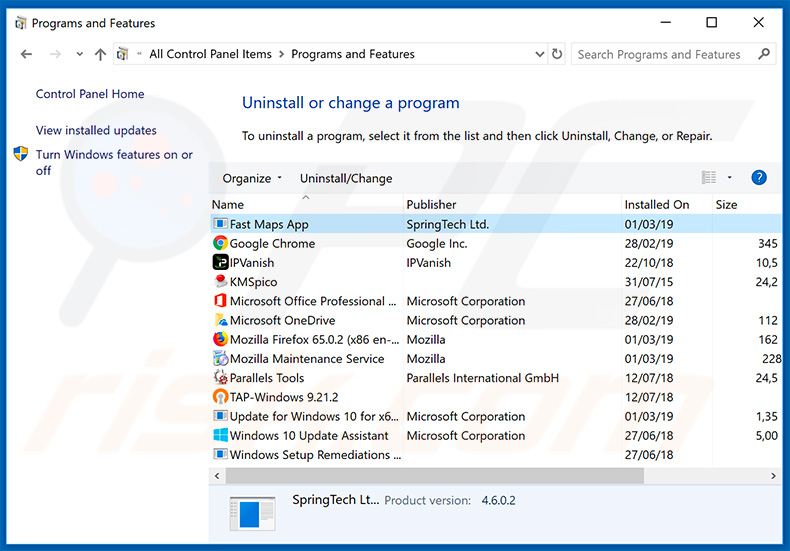Select Parallels Tools entry name
This screenshot has height=551, width=790.
coord(267,378)
